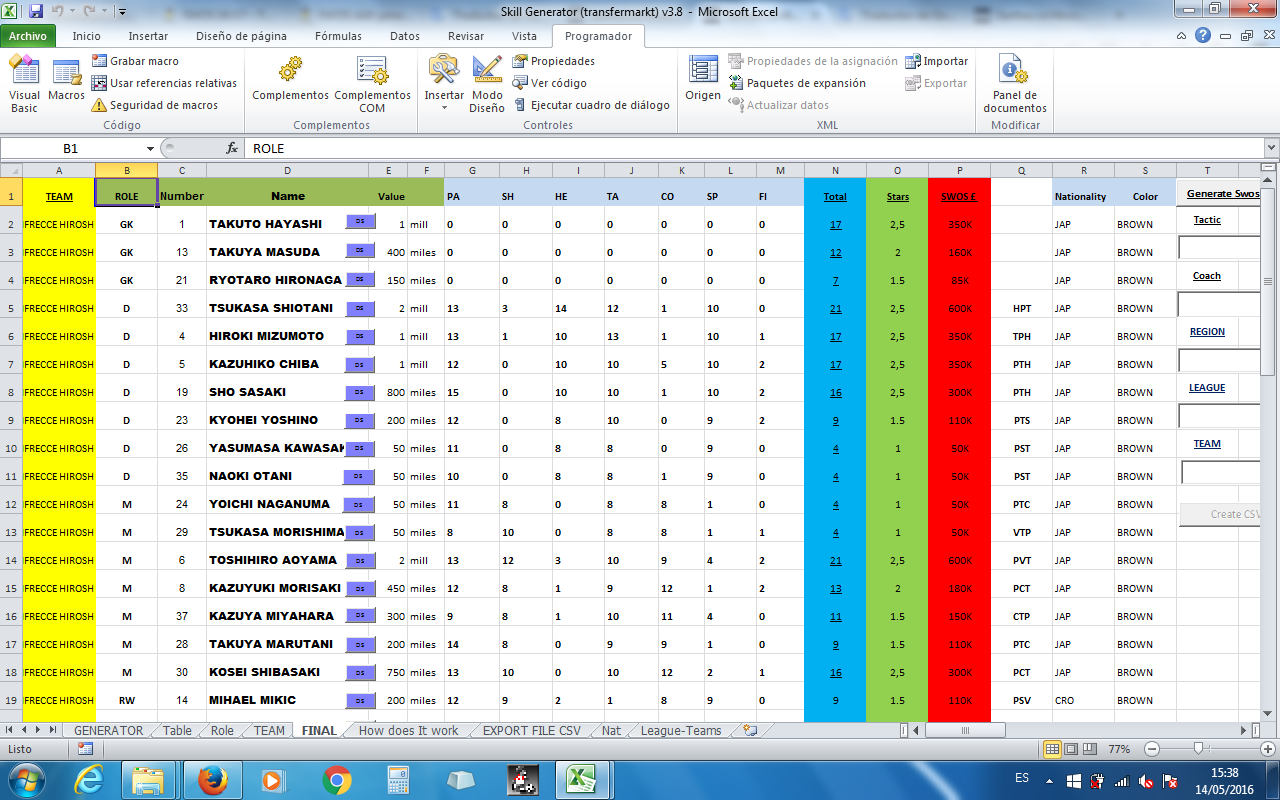Click the Tactic input box
This screenshot has width=1280, height=800.
pos(1220,247)
